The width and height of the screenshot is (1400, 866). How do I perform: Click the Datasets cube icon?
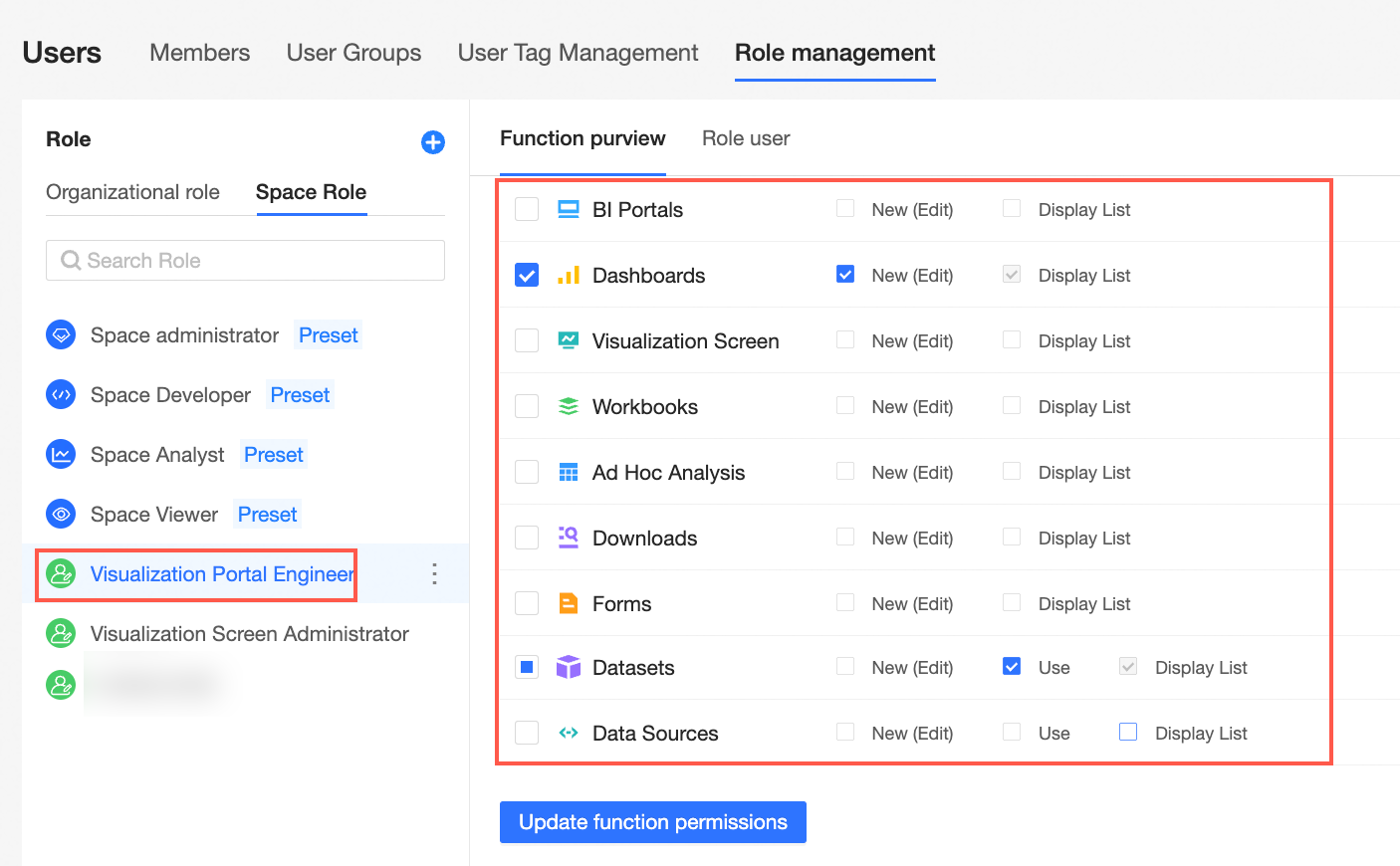pos(569,668)
